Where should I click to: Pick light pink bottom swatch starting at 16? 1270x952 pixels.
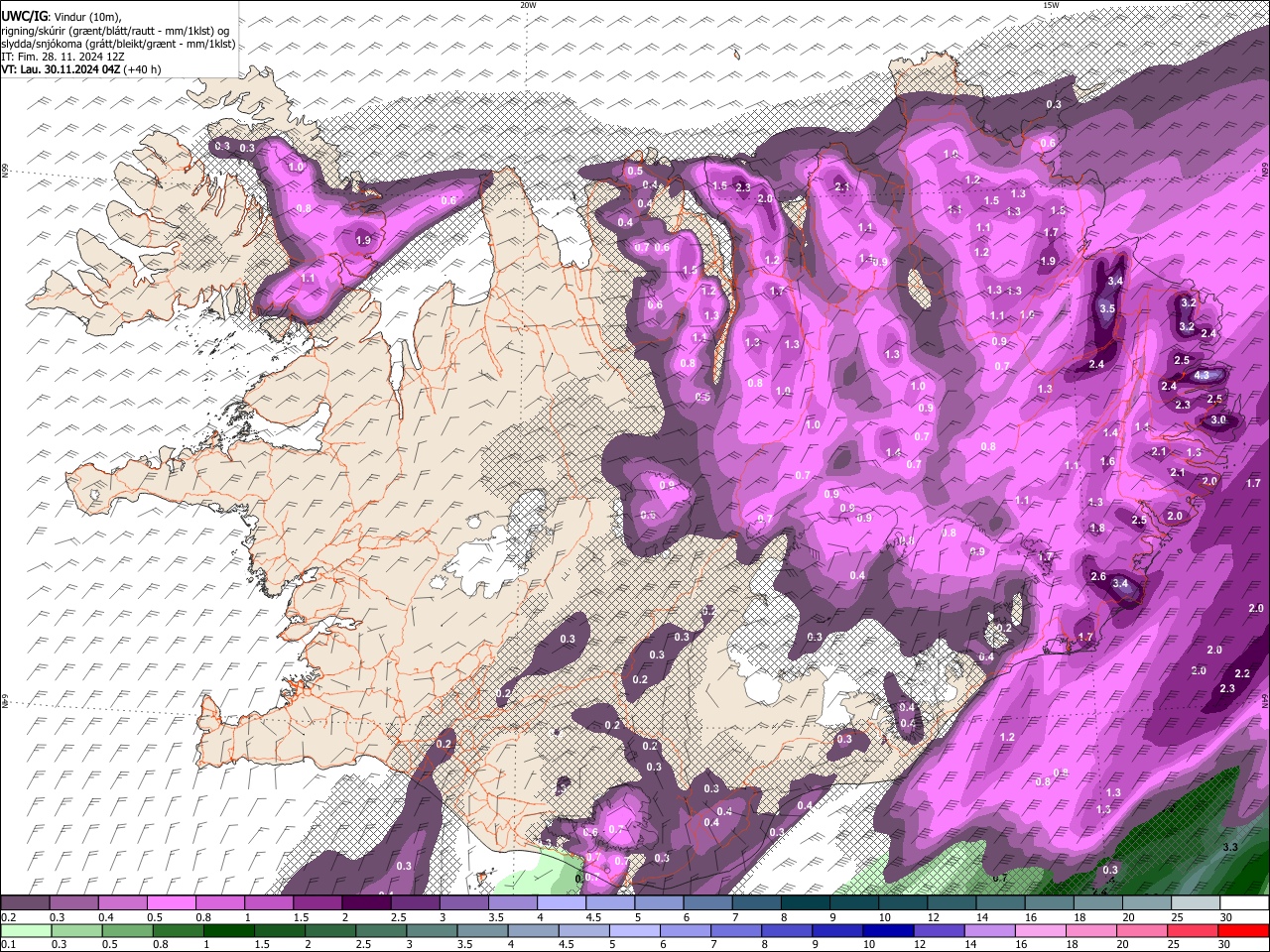click(x=1040, y=931)
